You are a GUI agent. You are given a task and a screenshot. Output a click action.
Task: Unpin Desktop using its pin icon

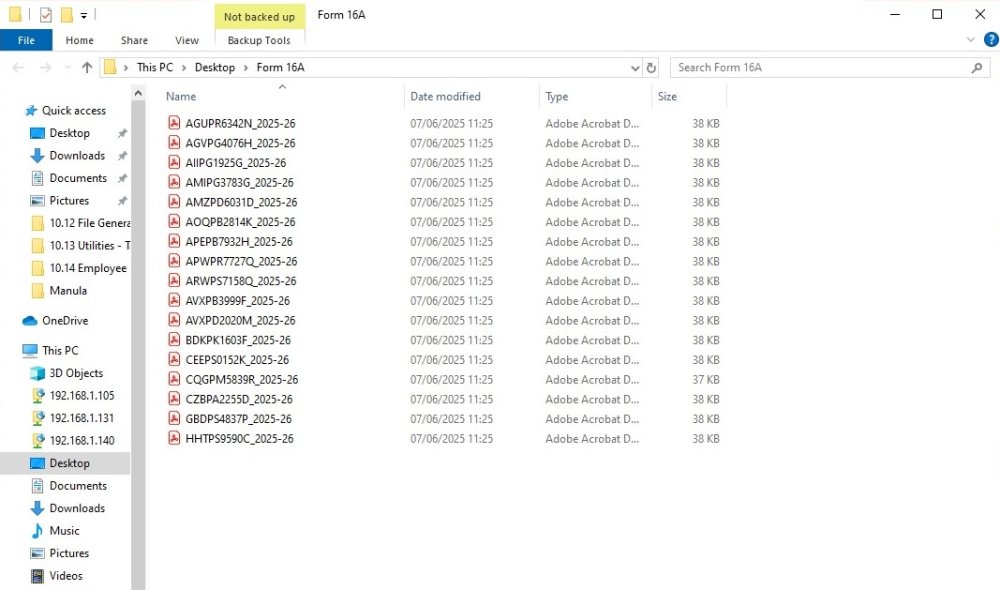122,133
